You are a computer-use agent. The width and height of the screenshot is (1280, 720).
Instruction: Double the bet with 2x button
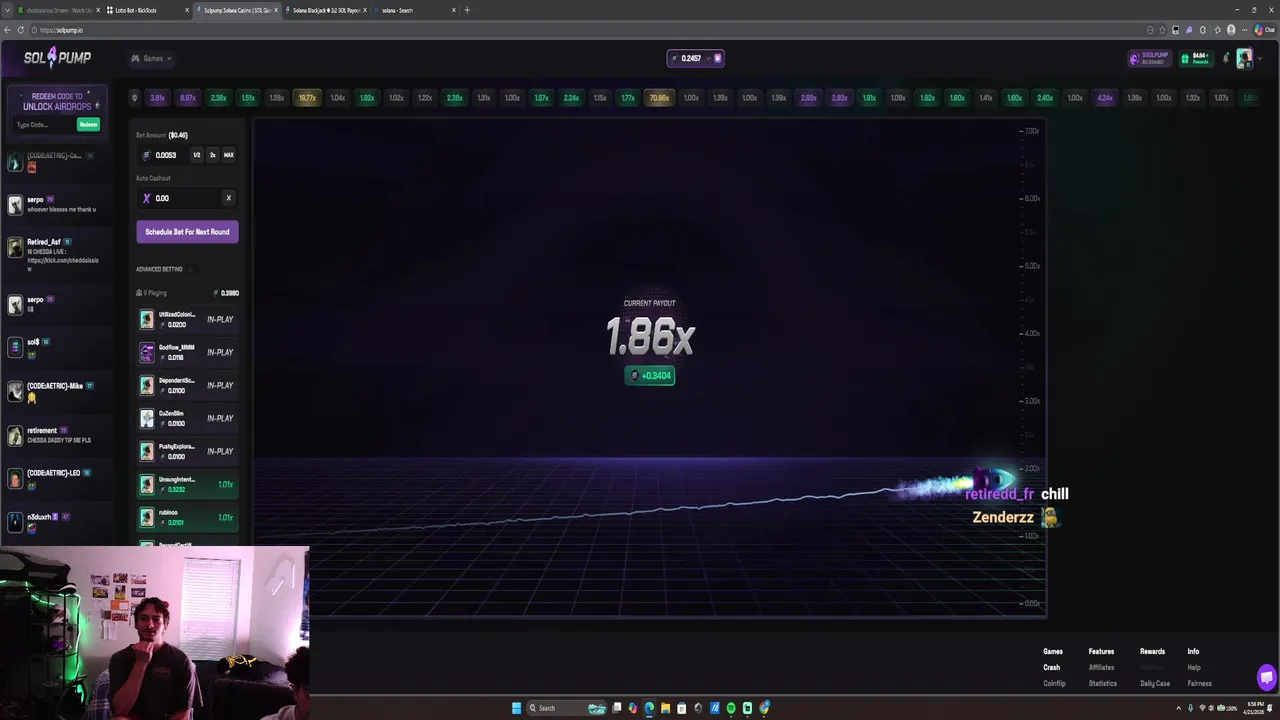[212, 155]
